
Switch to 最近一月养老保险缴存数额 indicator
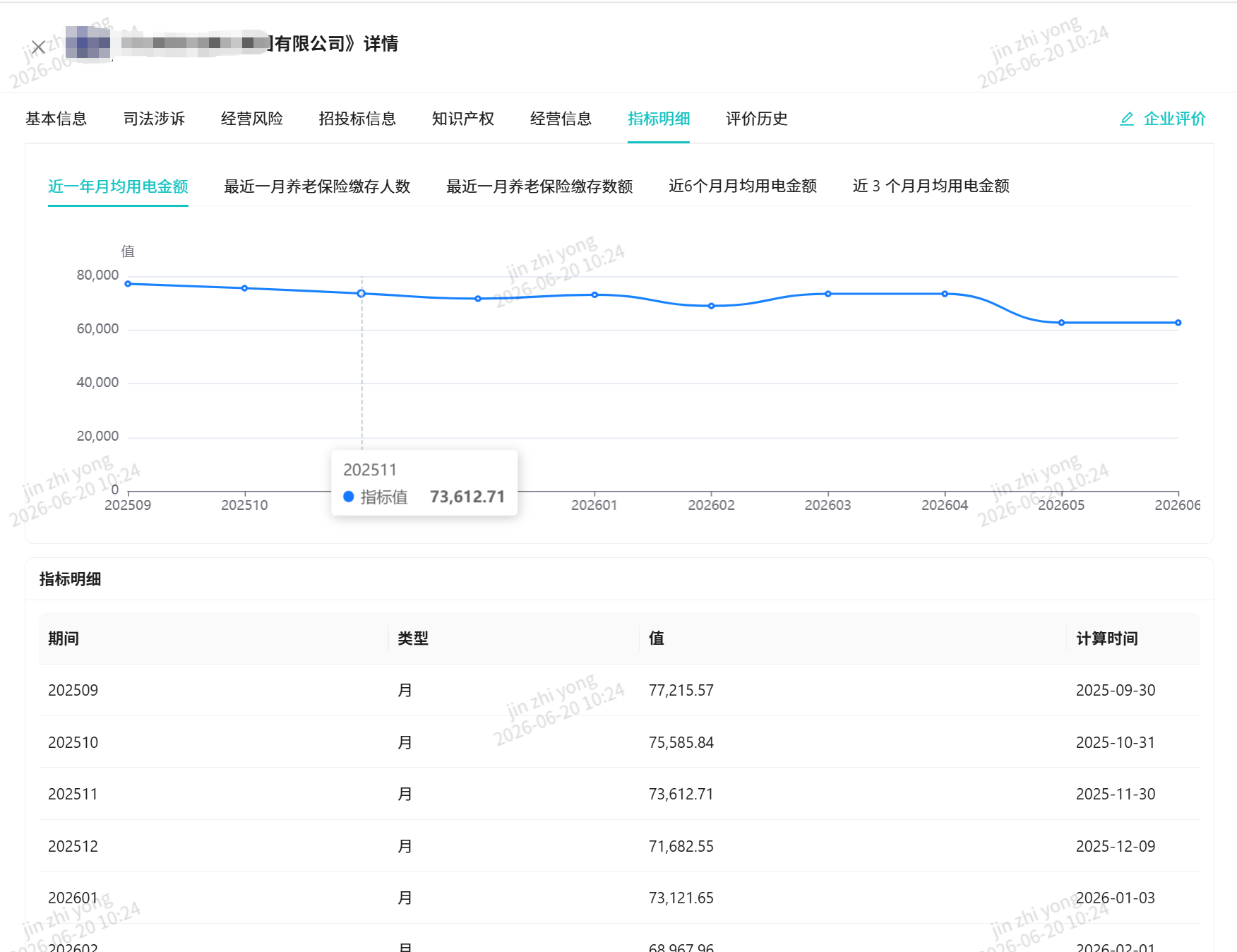click(539, 186)
